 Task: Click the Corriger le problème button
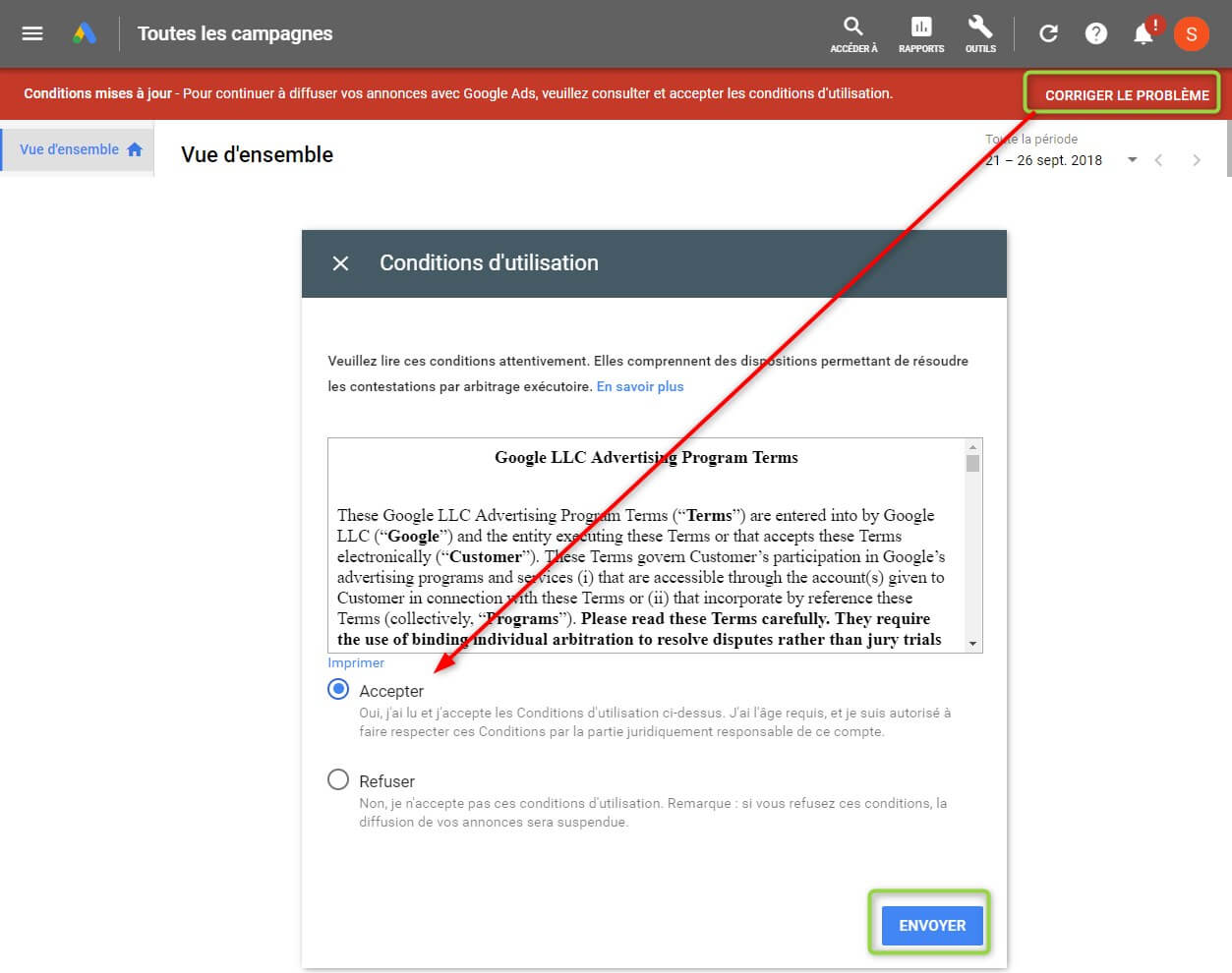click(1127, 95)
